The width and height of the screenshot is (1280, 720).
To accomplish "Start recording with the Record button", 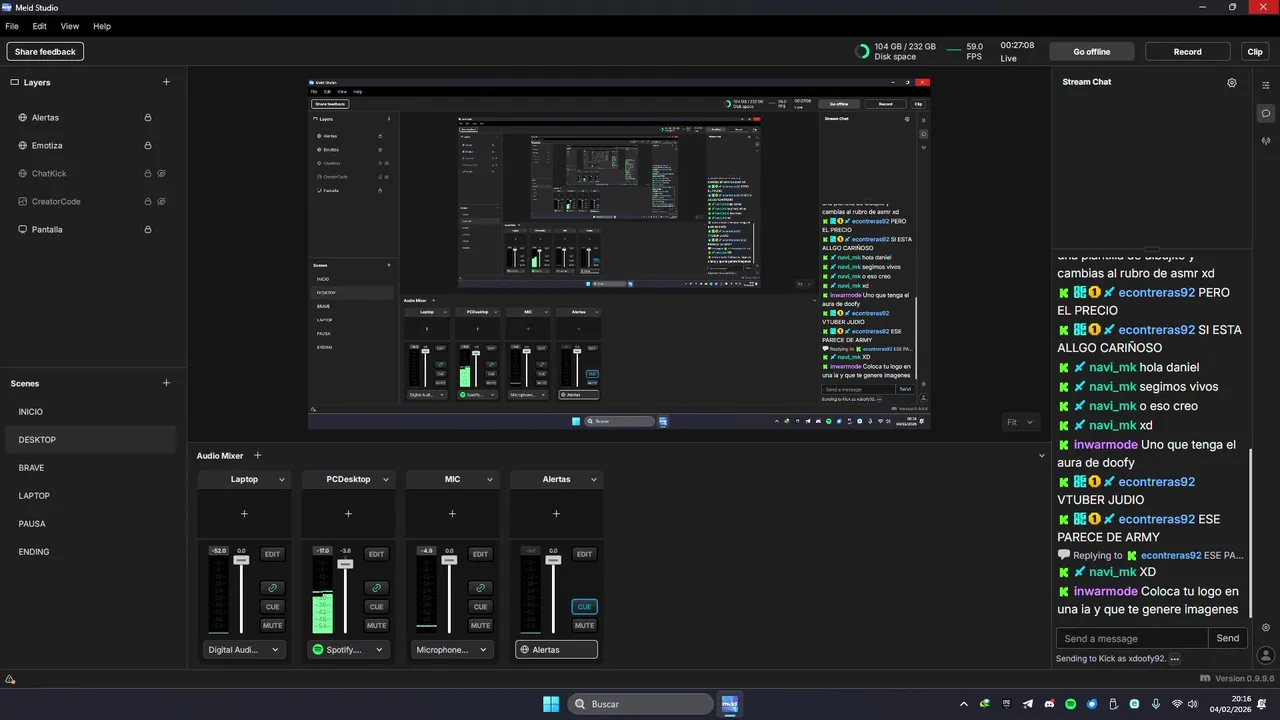I will (x=1188, y=52).
